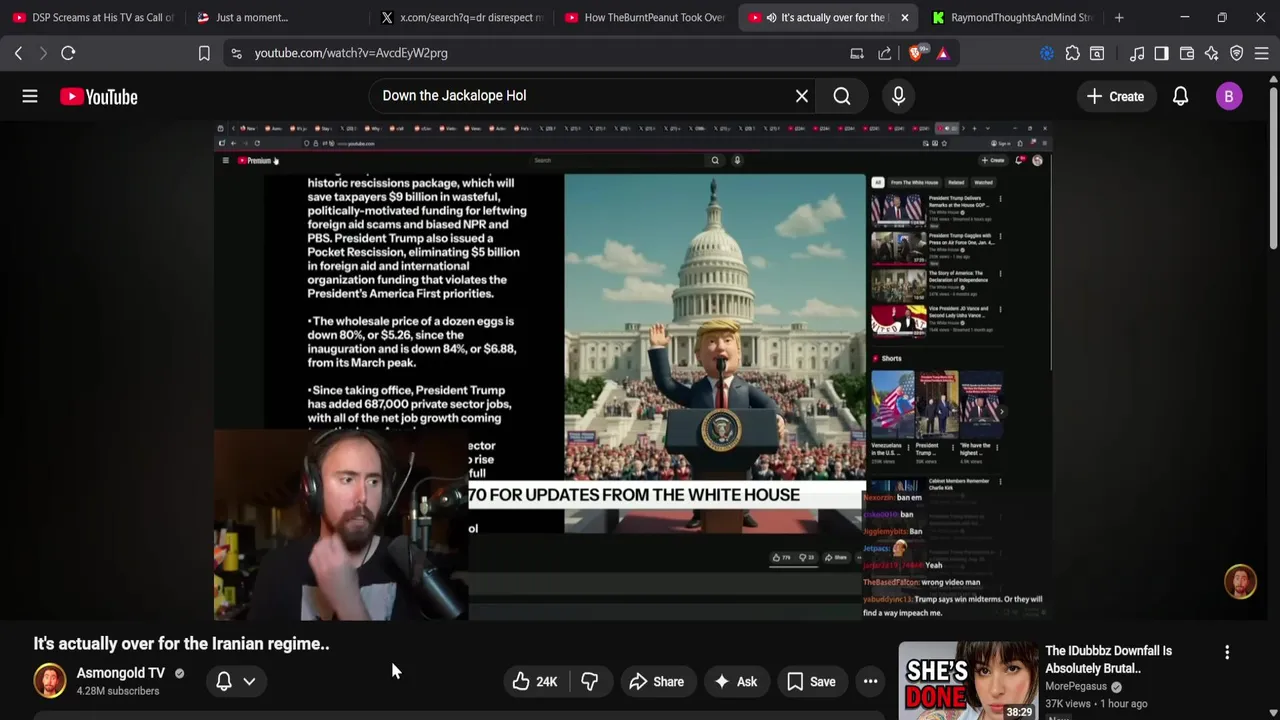Open iDubbbz Downfall recommended video thumbnail
This screenshot has height=720, width=1280.
click(x=968, y=680)
